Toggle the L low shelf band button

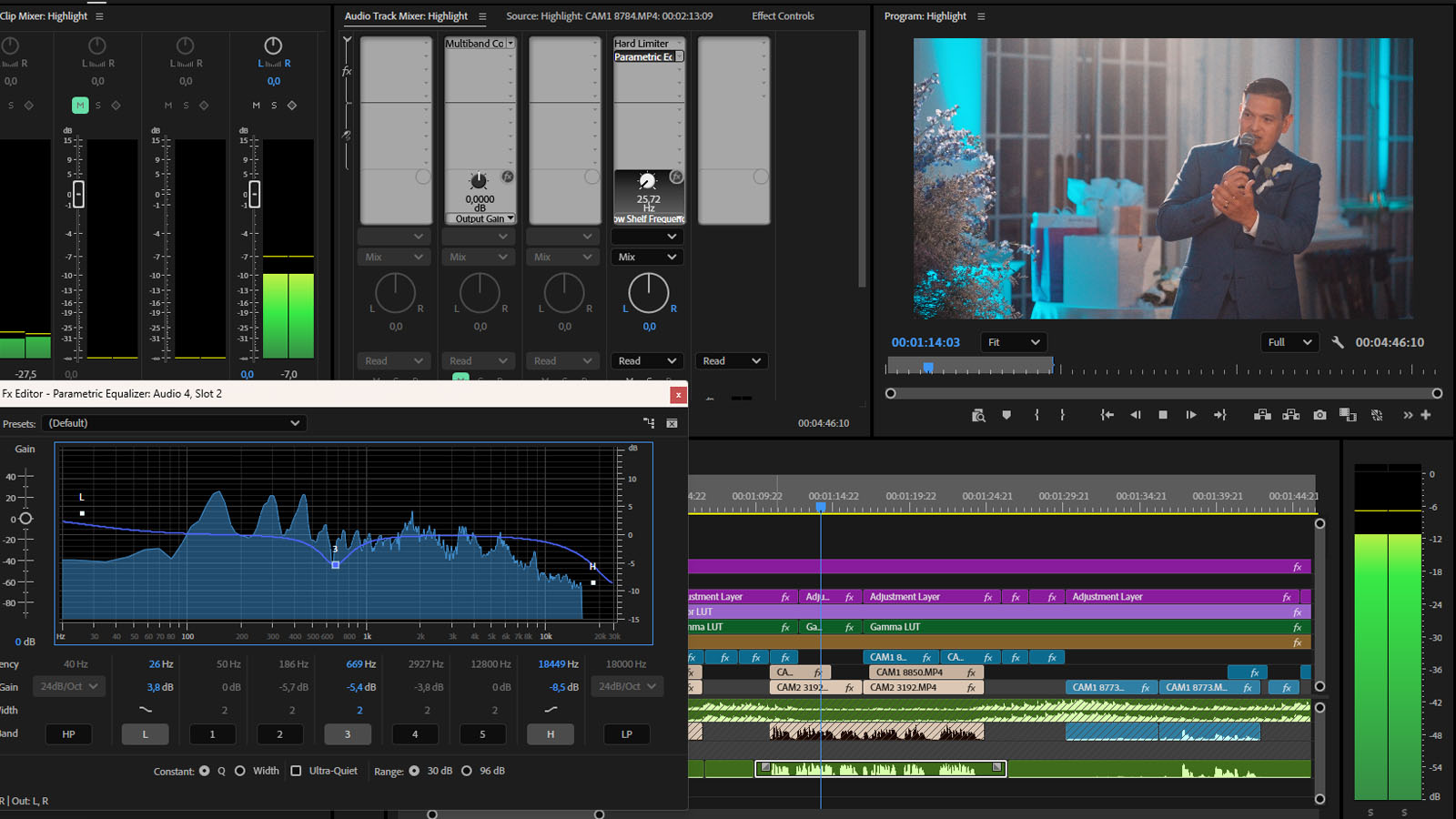point(145,734)
